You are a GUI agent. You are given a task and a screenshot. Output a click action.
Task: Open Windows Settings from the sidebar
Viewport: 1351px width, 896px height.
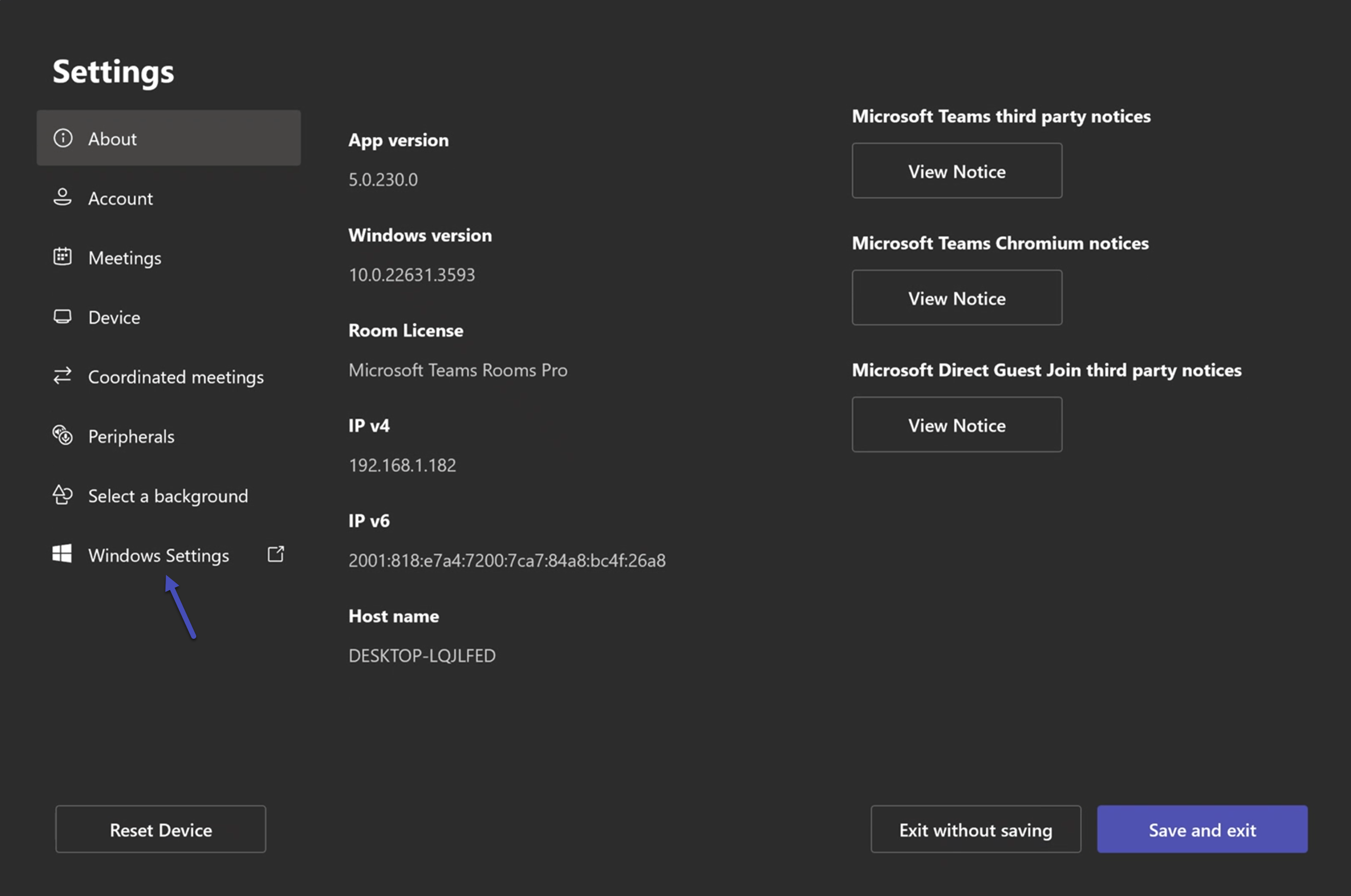158,555
